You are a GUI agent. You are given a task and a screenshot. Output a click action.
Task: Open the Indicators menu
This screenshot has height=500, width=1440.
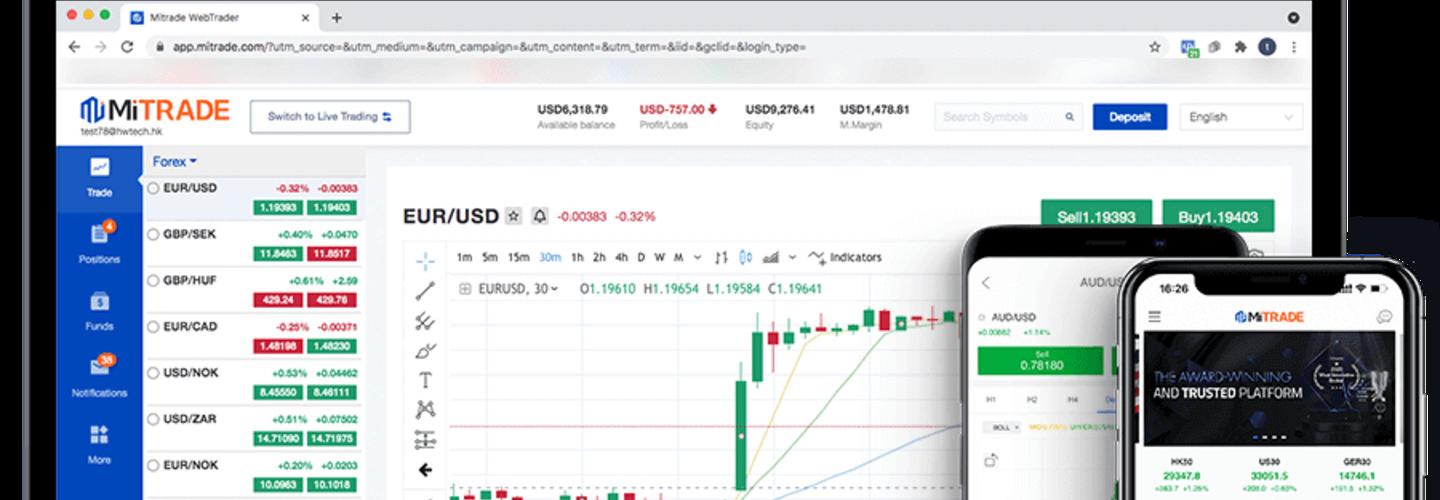tap(845, 257)
